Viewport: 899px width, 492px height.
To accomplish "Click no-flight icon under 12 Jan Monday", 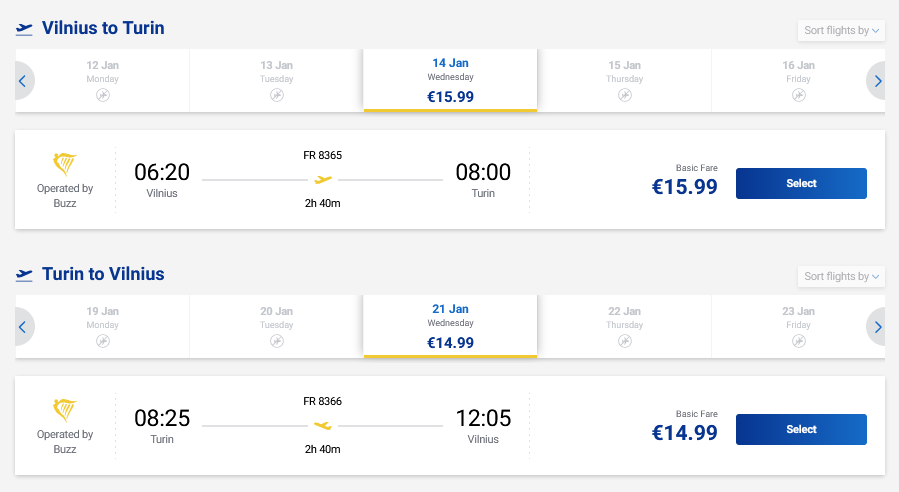I will click(x=103, y=95).
